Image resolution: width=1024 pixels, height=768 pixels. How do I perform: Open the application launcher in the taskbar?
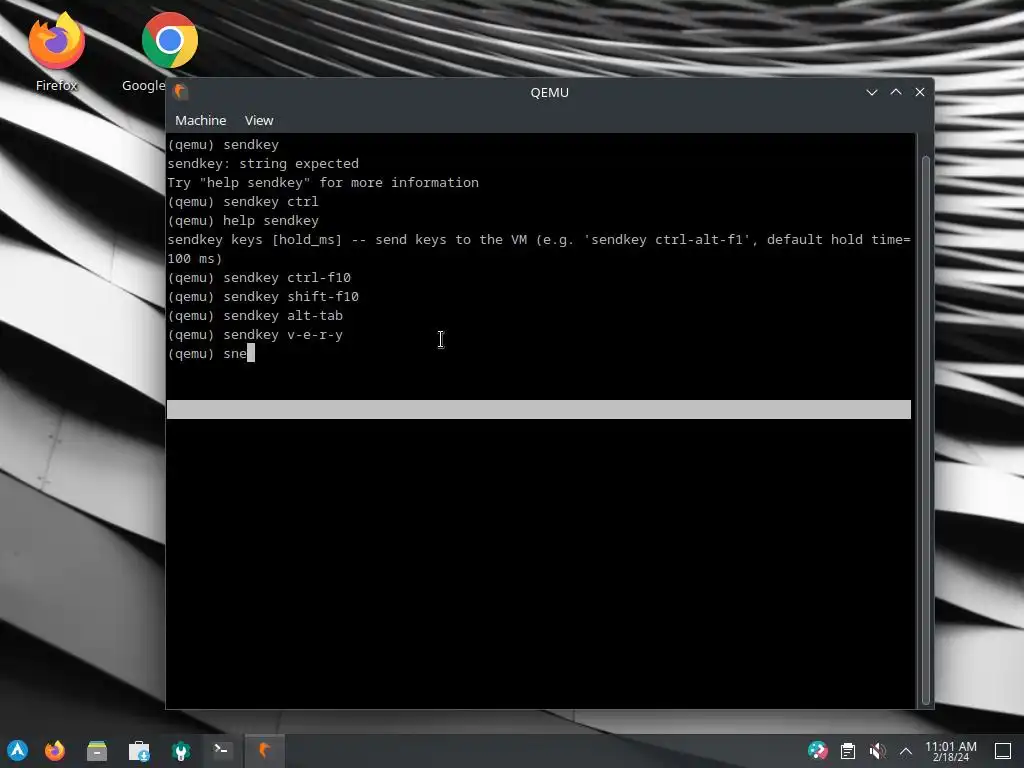coord(18,751)
